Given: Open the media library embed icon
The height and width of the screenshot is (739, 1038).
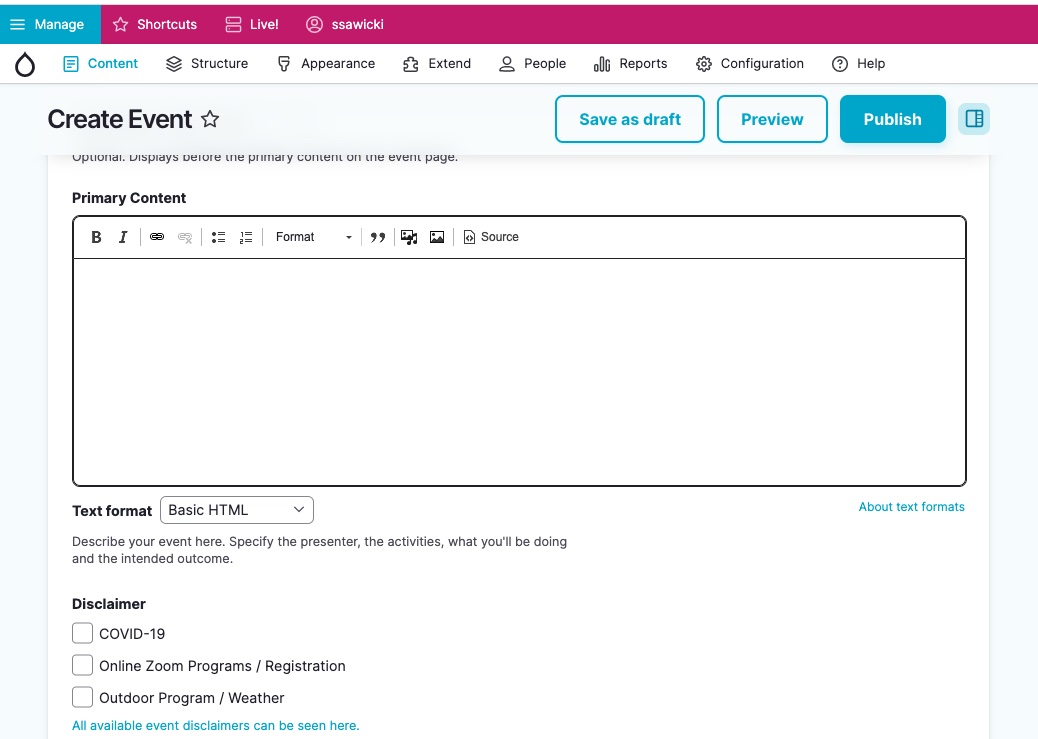Looking at the screenshot, I should [x=409, y=237].
